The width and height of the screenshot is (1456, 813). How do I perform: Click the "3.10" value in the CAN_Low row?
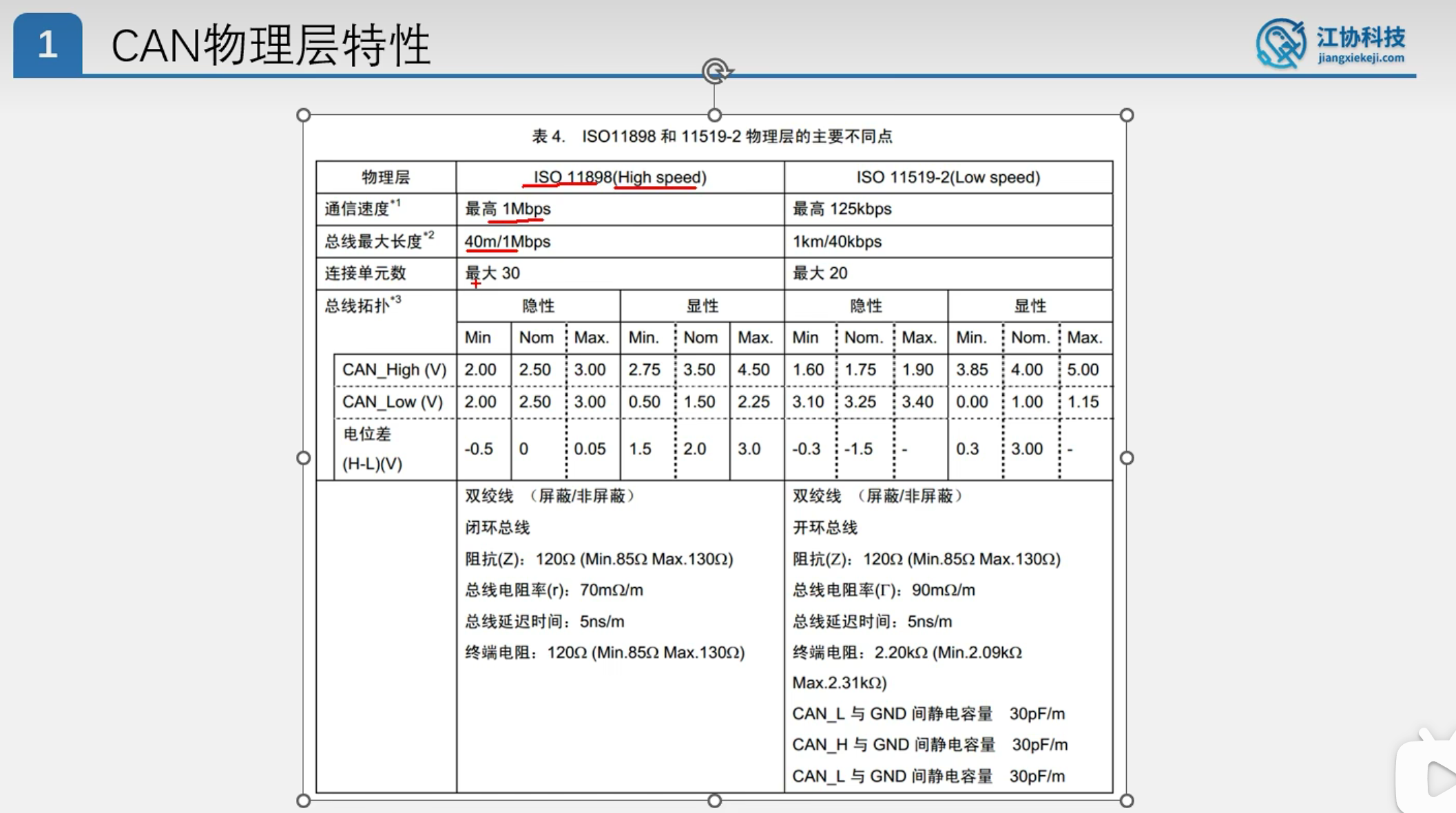click(808, 402)
